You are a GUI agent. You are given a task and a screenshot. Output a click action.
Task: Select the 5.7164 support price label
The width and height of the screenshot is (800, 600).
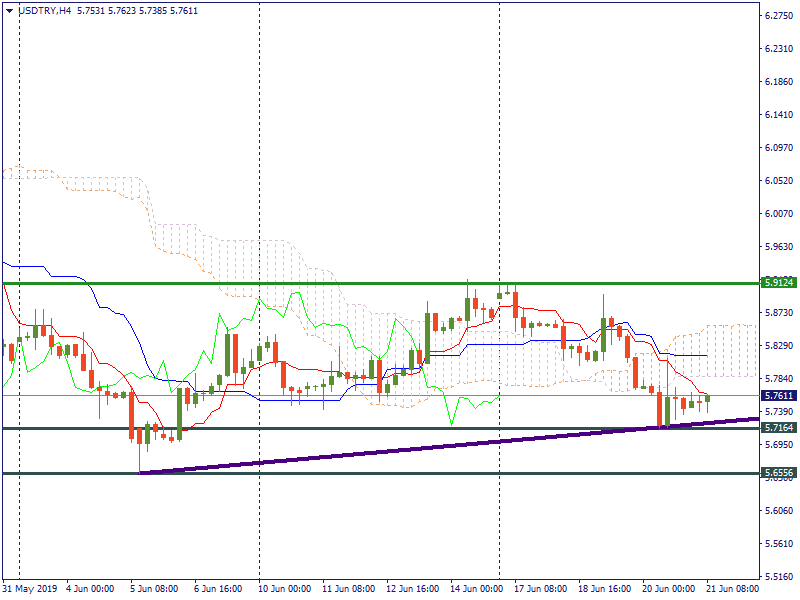point(779,428)
